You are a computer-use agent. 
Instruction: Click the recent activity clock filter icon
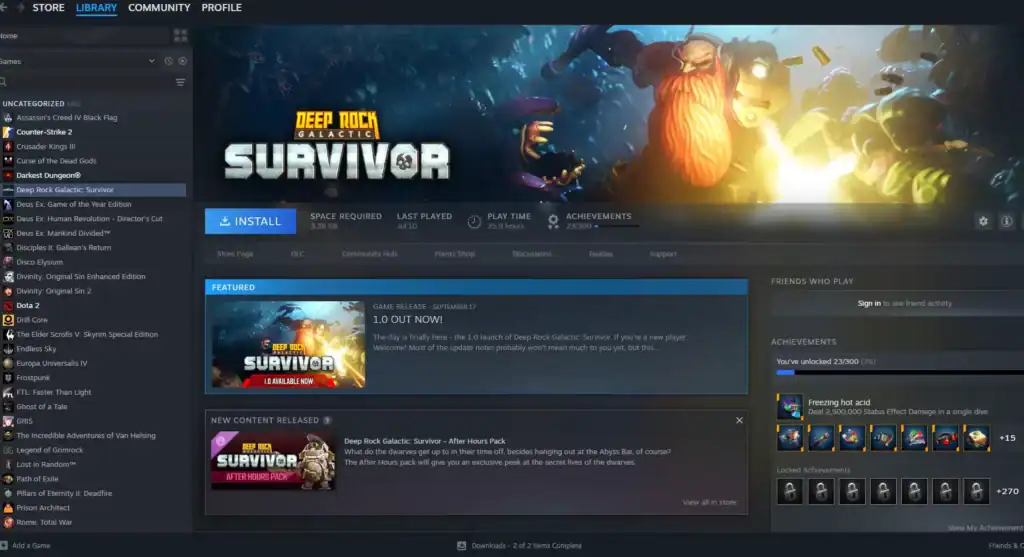[x=168, y=61]
